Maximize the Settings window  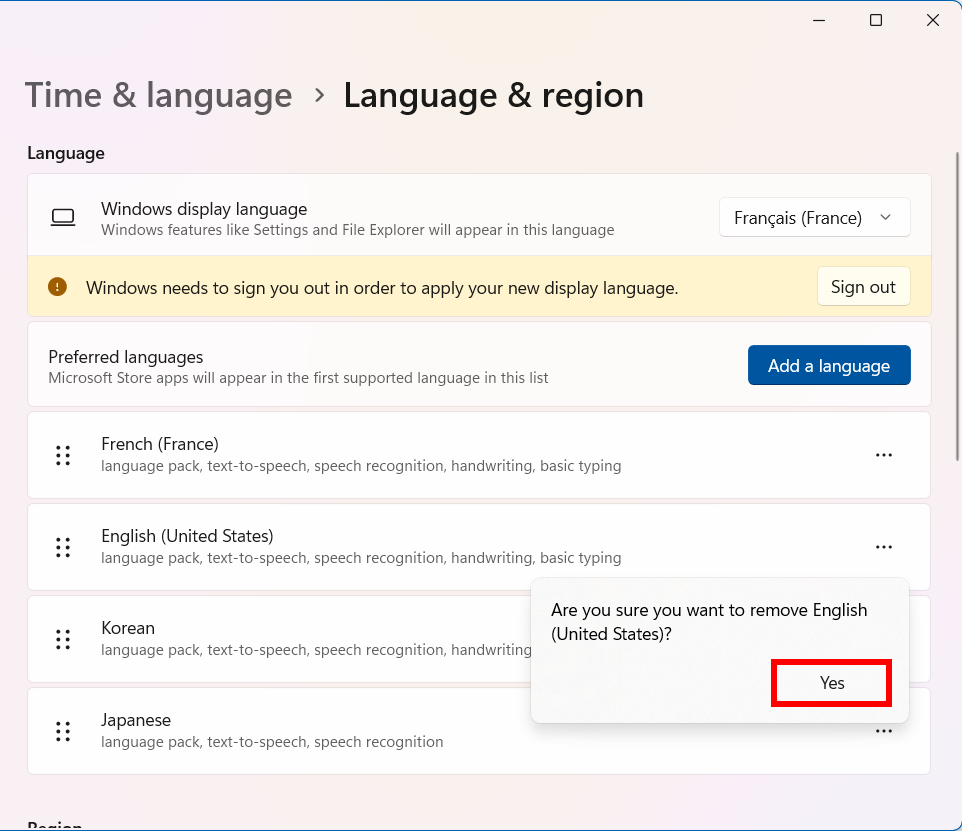876,20
